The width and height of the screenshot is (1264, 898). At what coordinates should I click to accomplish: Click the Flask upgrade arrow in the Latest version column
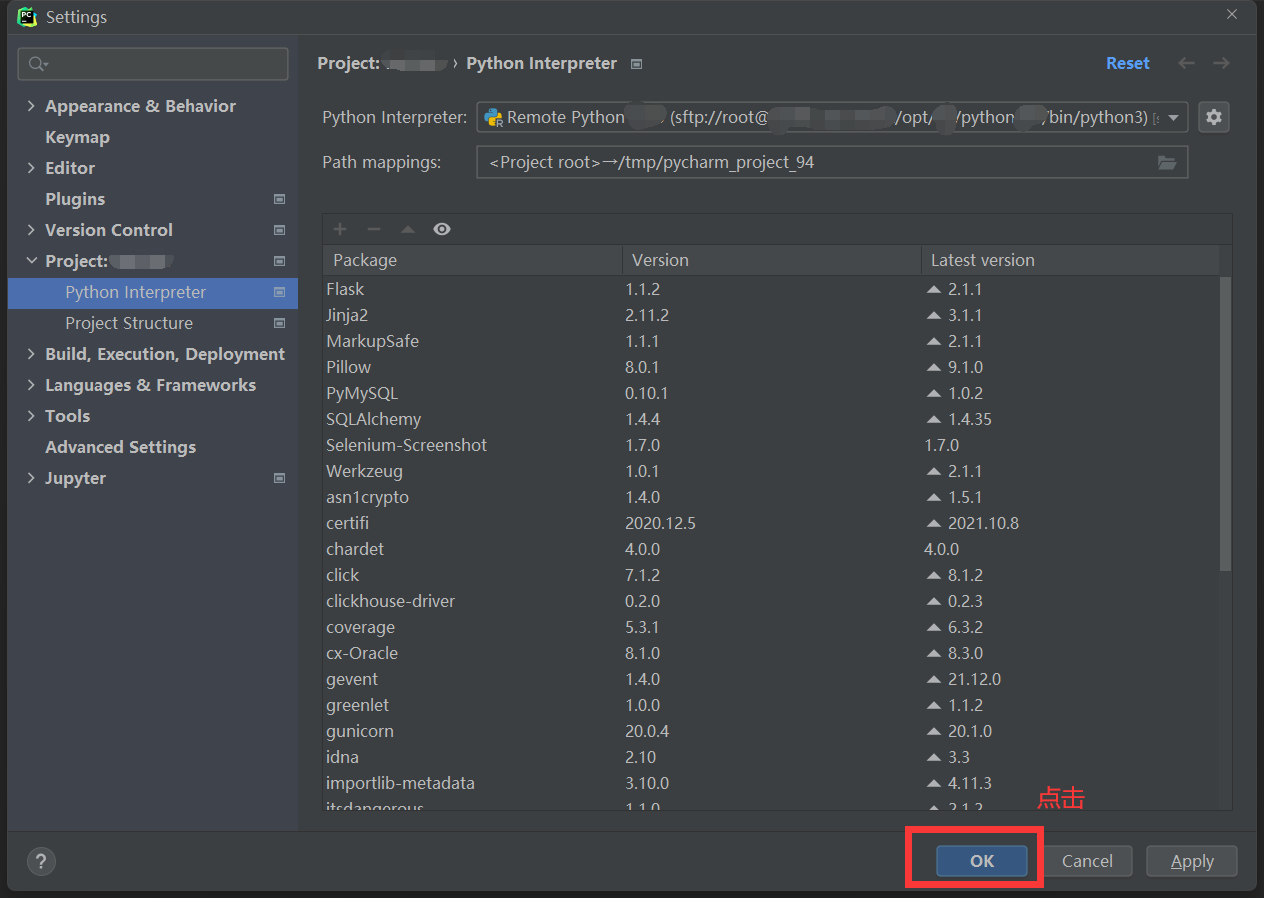[934, 289]
